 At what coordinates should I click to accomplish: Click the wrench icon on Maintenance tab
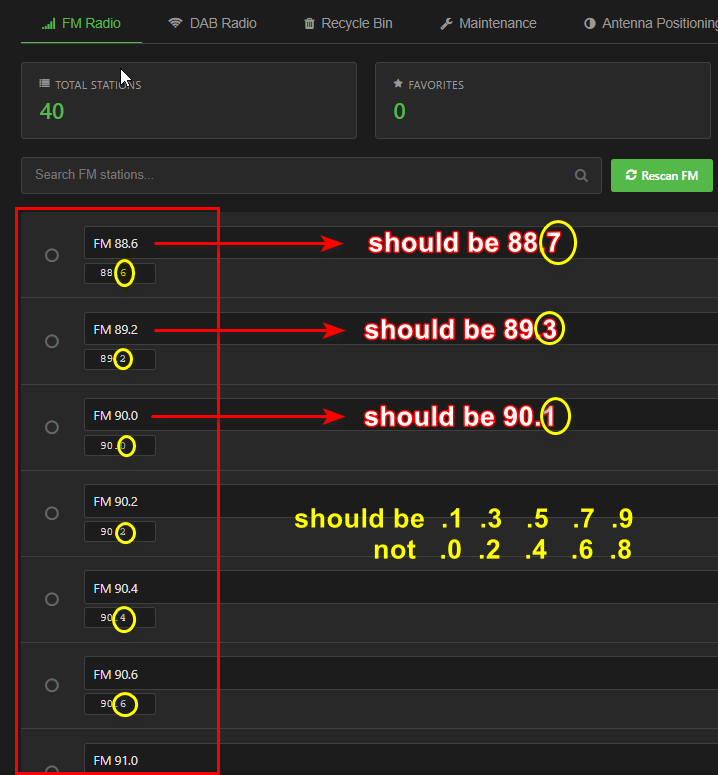(x=447, y=23)
